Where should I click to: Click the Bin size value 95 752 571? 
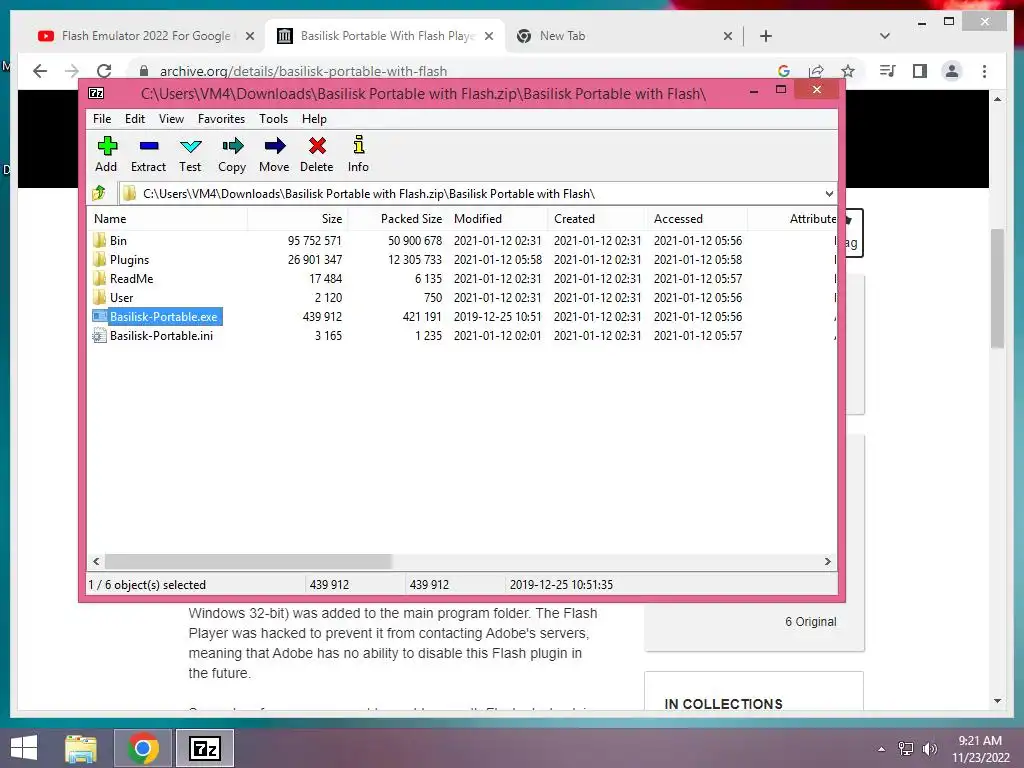(314, 240)
